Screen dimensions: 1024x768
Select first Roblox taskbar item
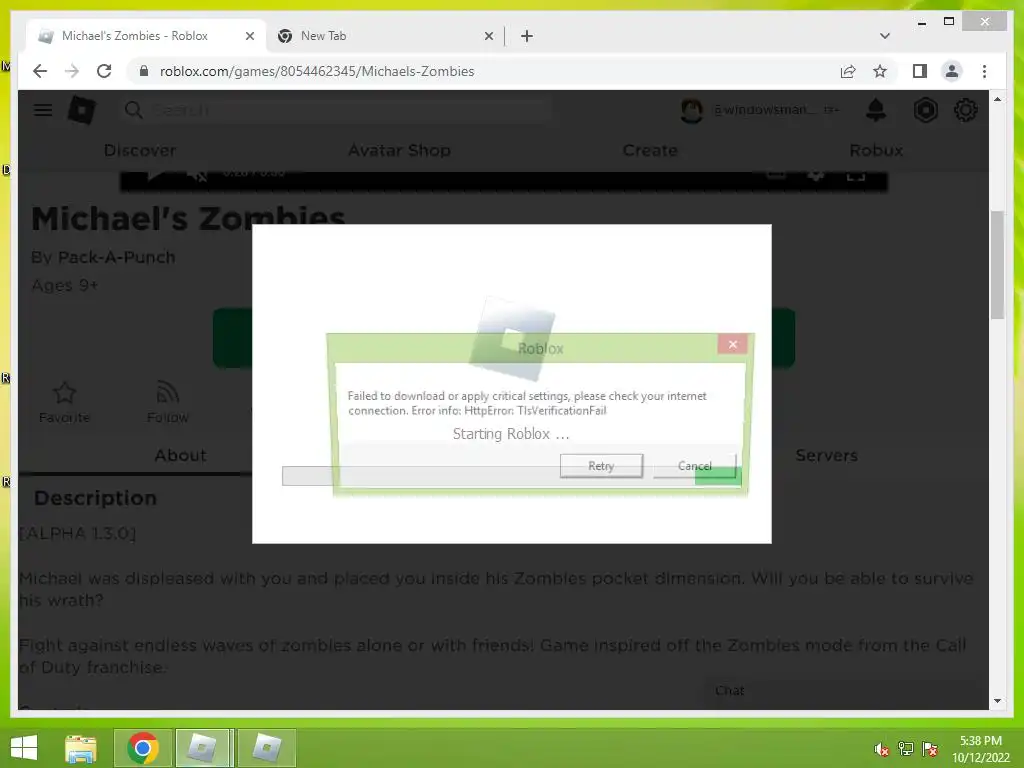point(203,748)
